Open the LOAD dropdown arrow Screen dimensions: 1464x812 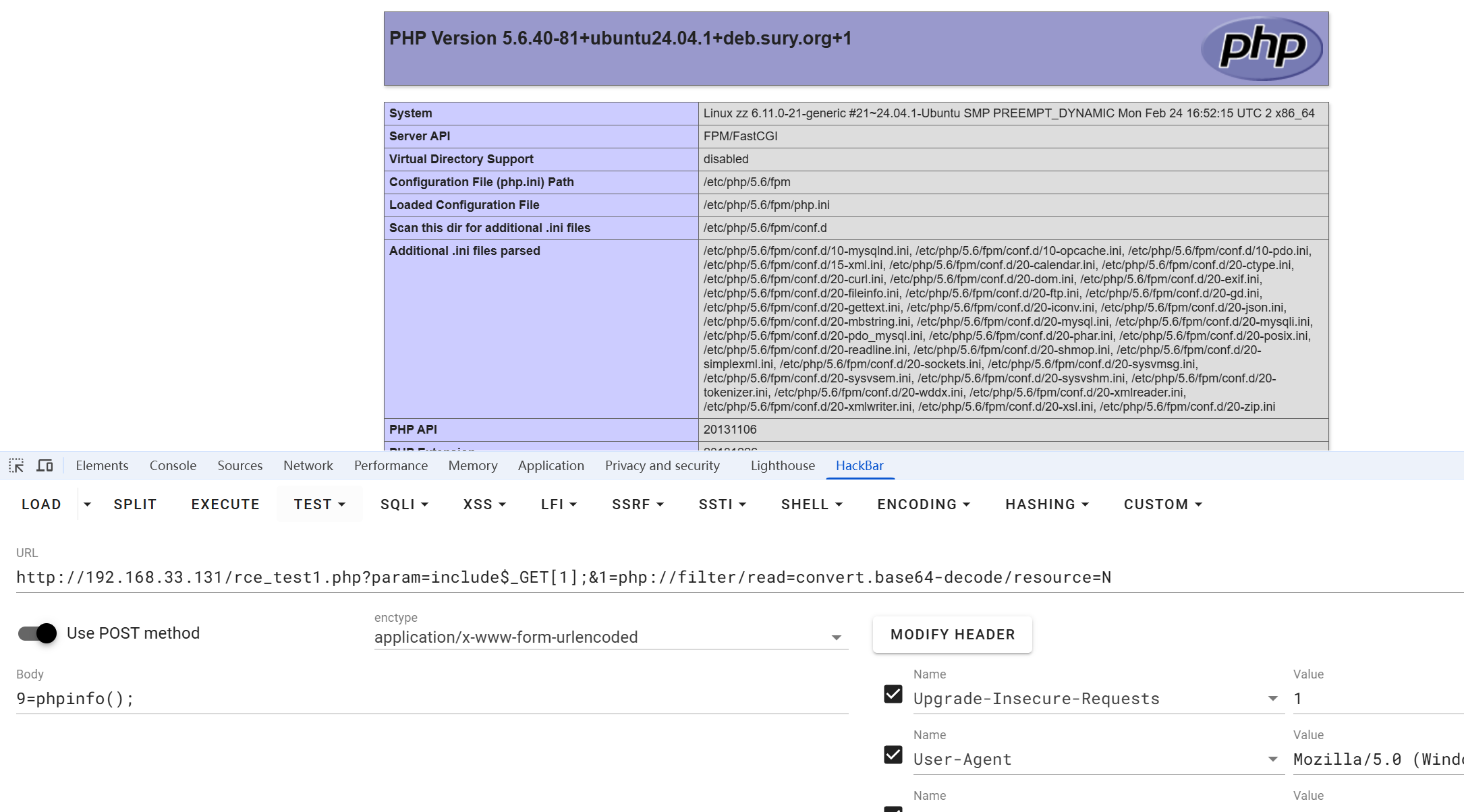coord(87,504)
